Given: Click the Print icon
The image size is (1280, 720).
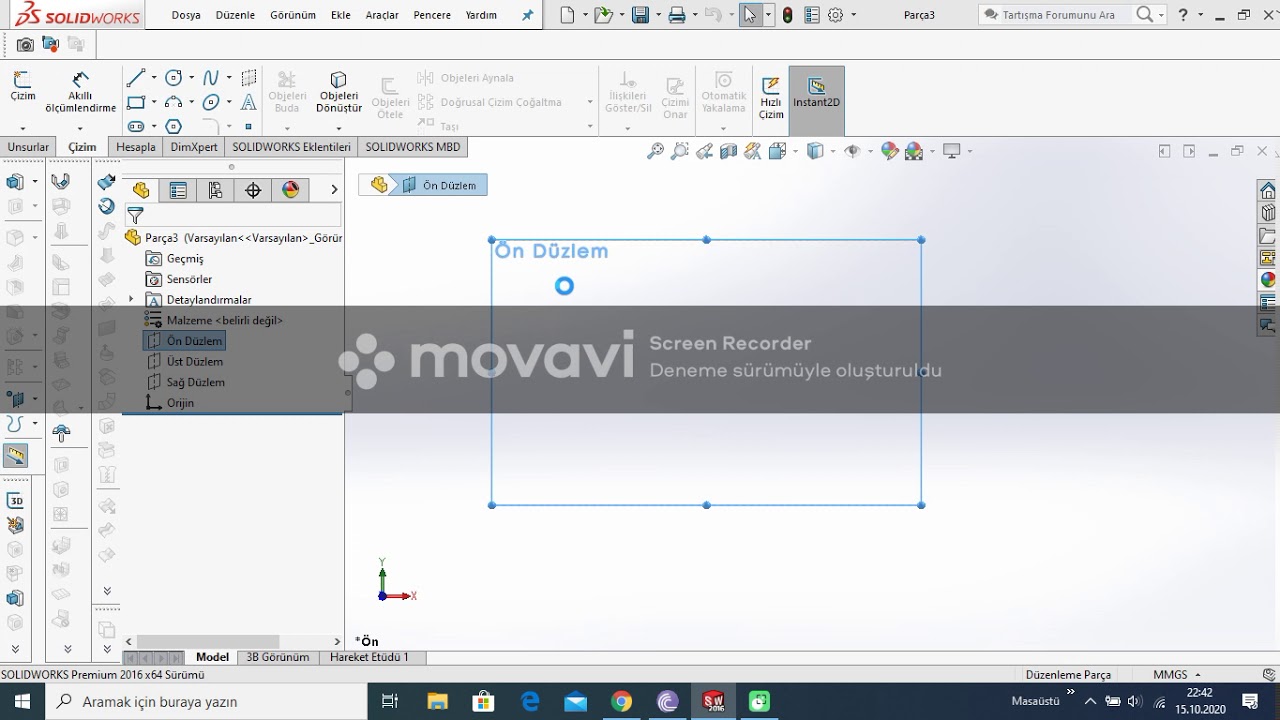Looking at the screenshot, I should 677,15.
